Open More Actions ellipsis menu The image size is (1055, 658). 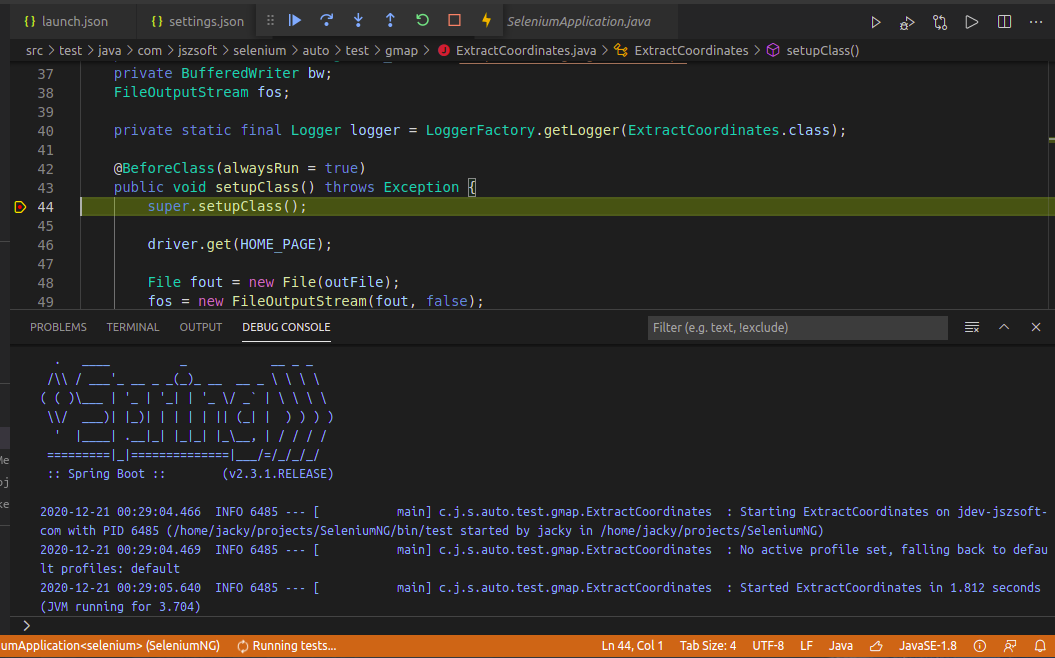click(1036, 22)
